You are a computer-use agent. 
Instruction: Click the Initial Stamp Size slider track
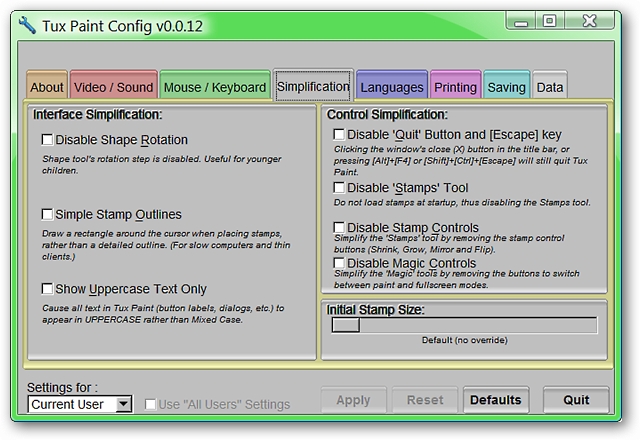(464, 325)
